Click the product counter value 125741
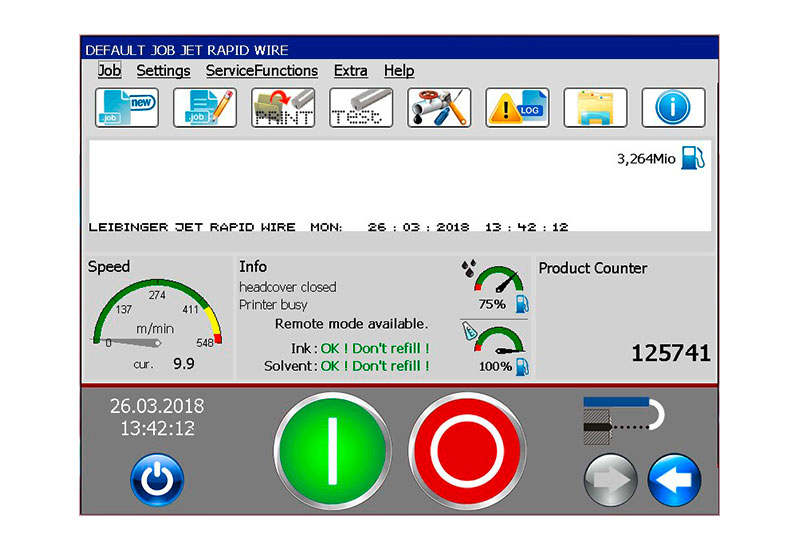This screenshot has height=550, width=800. (x=671, y=353)
